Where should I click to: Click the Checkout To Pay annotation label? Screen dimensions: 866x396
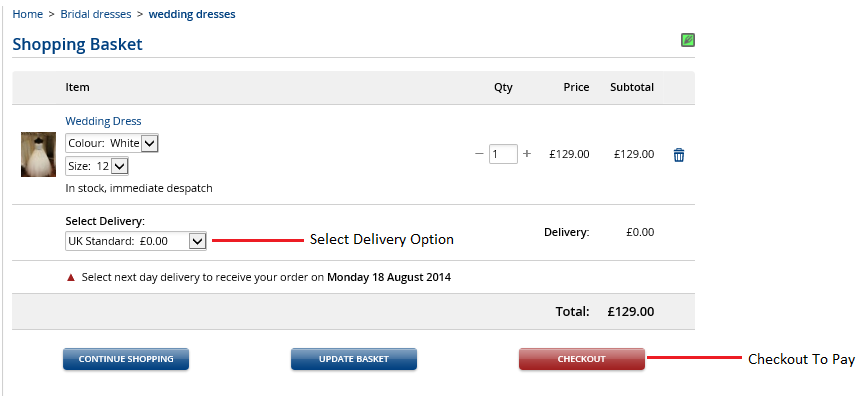point(801,360)
